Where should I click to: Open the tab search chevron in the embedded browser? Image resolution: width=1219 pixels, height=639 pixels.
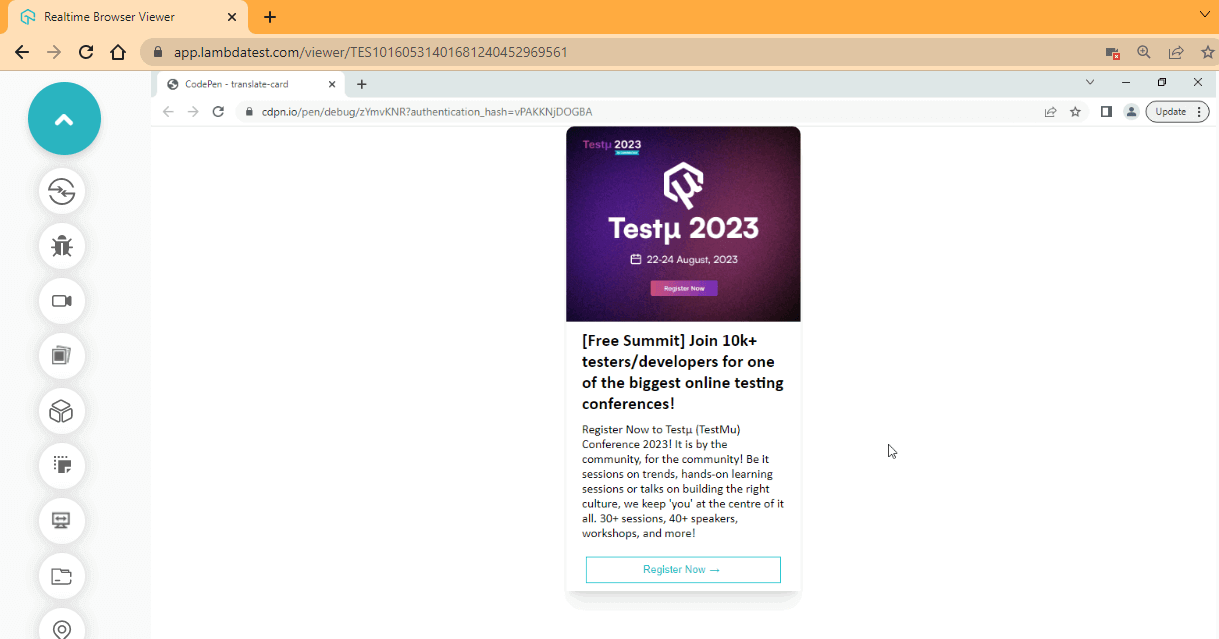pyautogui.click(x=1090, y=82)
